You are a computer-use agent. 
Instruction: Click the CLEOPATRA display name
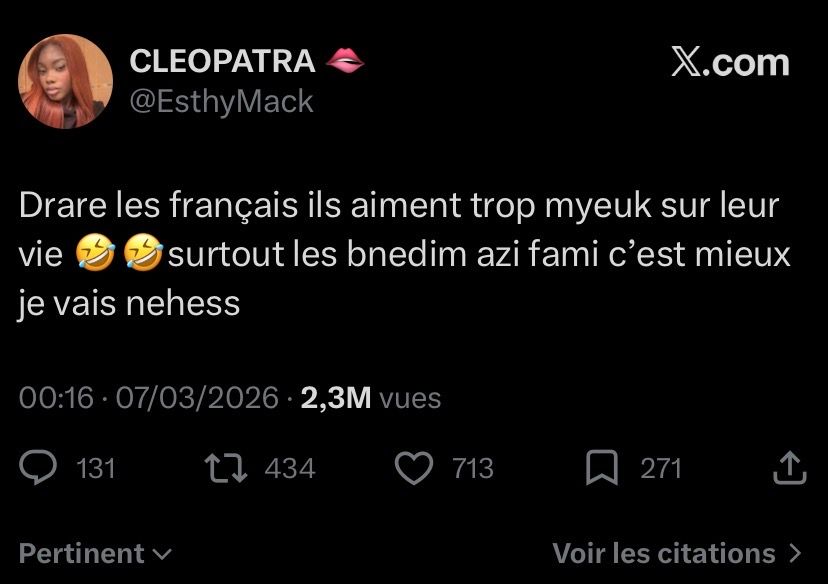point(223,62)
